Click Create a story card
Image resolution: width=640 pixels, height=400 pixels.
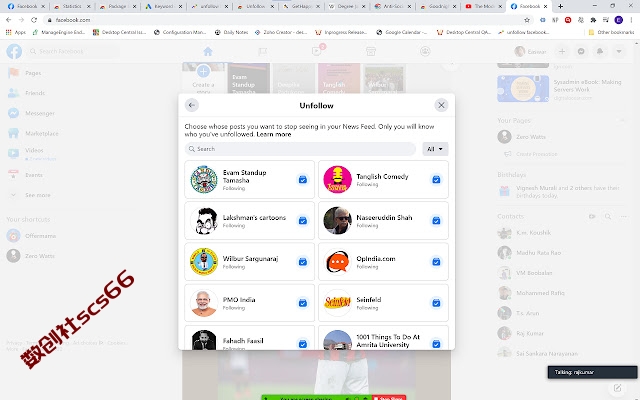[x=203, y=78]
